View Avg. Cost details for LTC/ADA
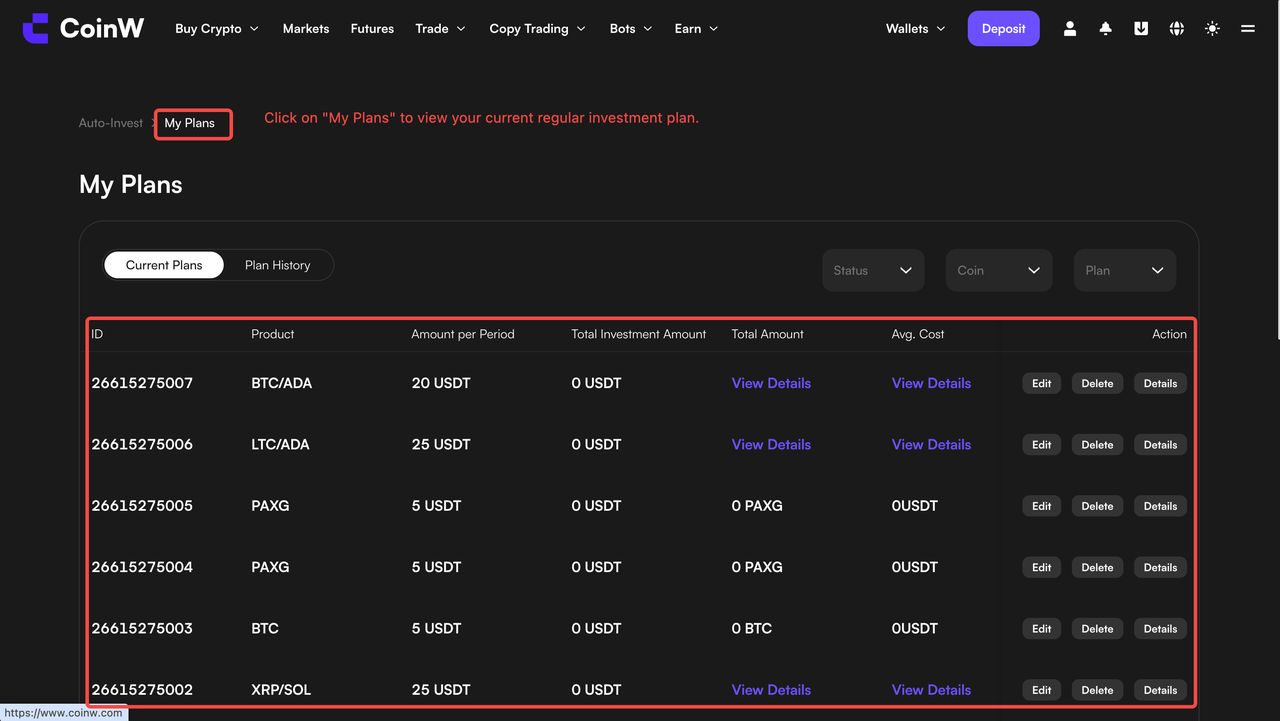This screenshot has height=721, width=1280. (x=931, y=445)
